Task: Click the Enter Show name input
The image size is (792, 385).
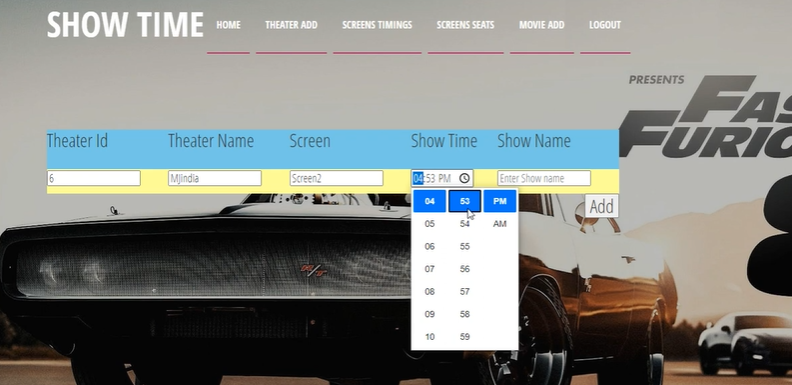Action: [544, 178]
